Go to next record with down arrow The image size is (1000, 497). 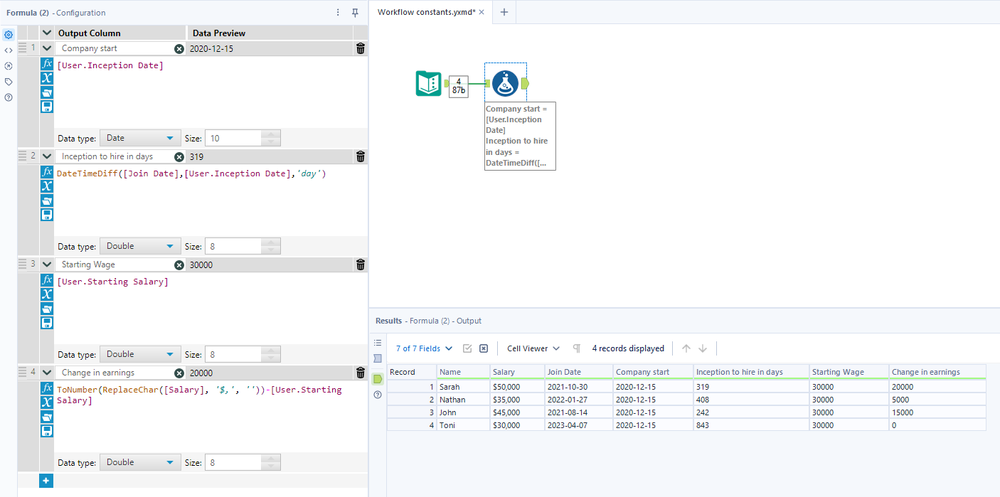[703, 348]
